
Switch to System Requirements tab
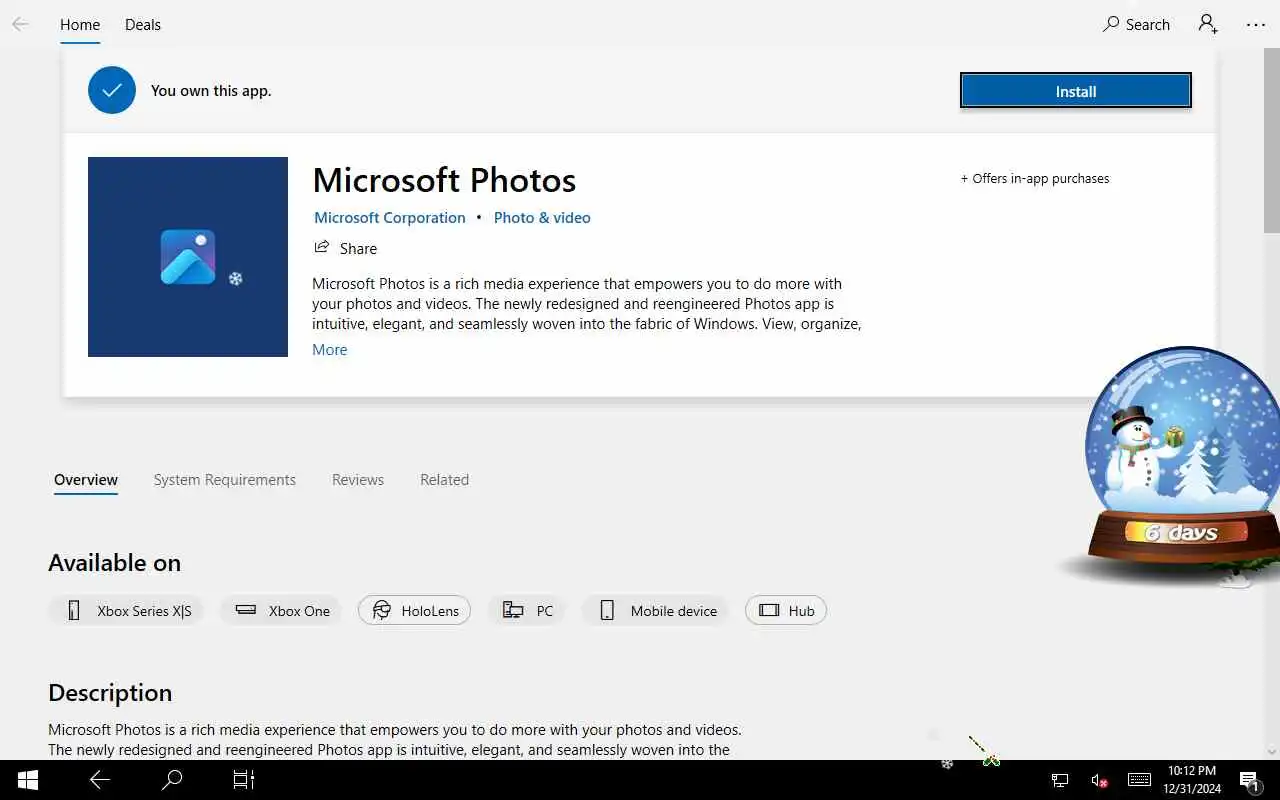pyautogui.click(x=225, y=480)
